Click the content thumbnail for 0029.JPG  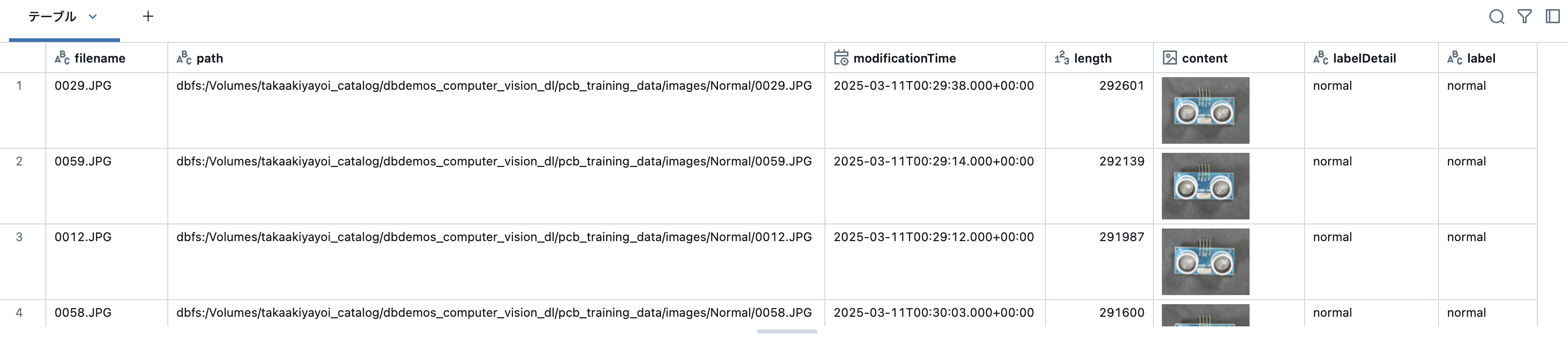1205,111
